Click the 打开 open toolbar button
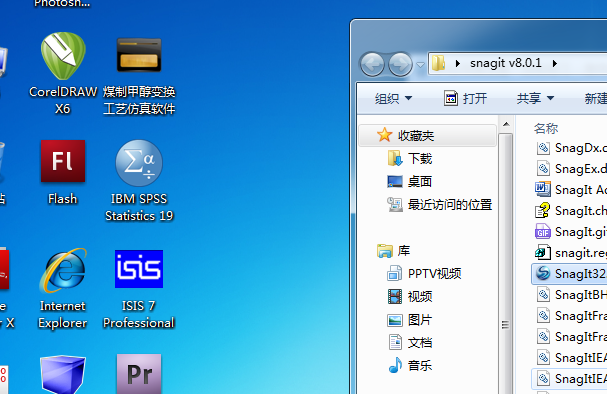The height and width of the screenshot is (394, 607). [465, 98]
